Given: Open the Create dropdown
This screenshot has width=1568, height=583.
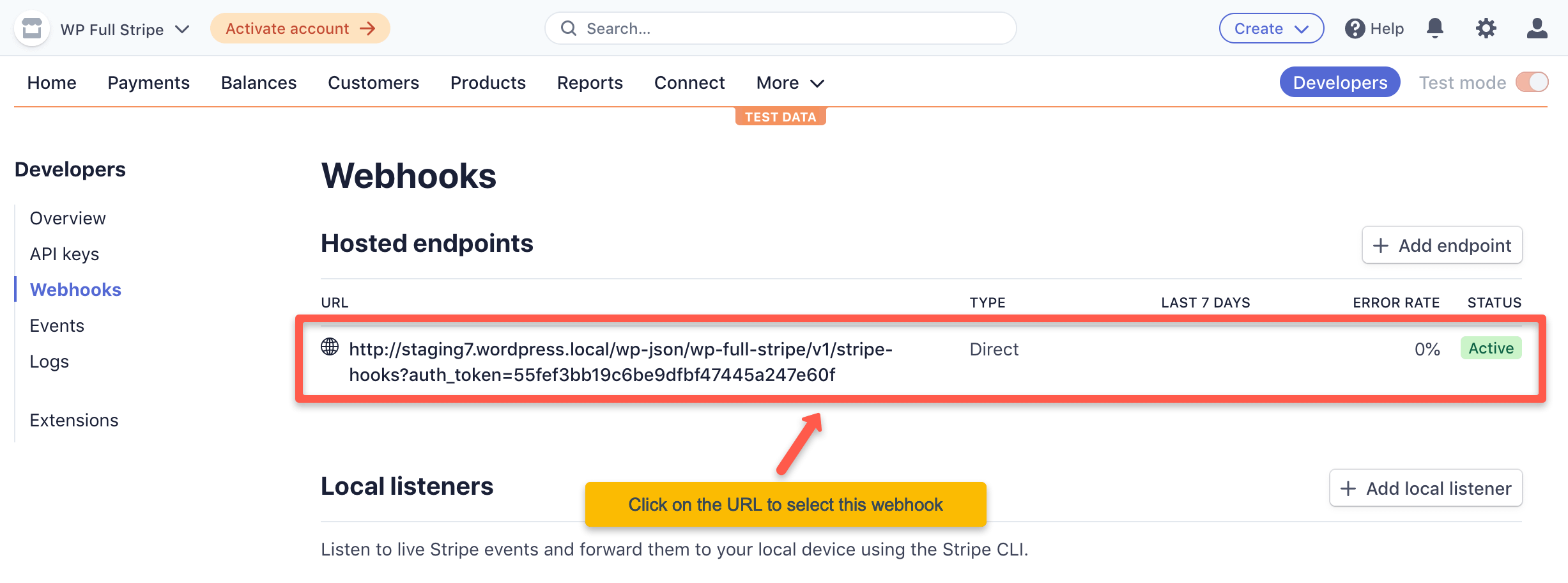Looking at the screenshot, I should pyautogui.click(x=1271, y=28).
